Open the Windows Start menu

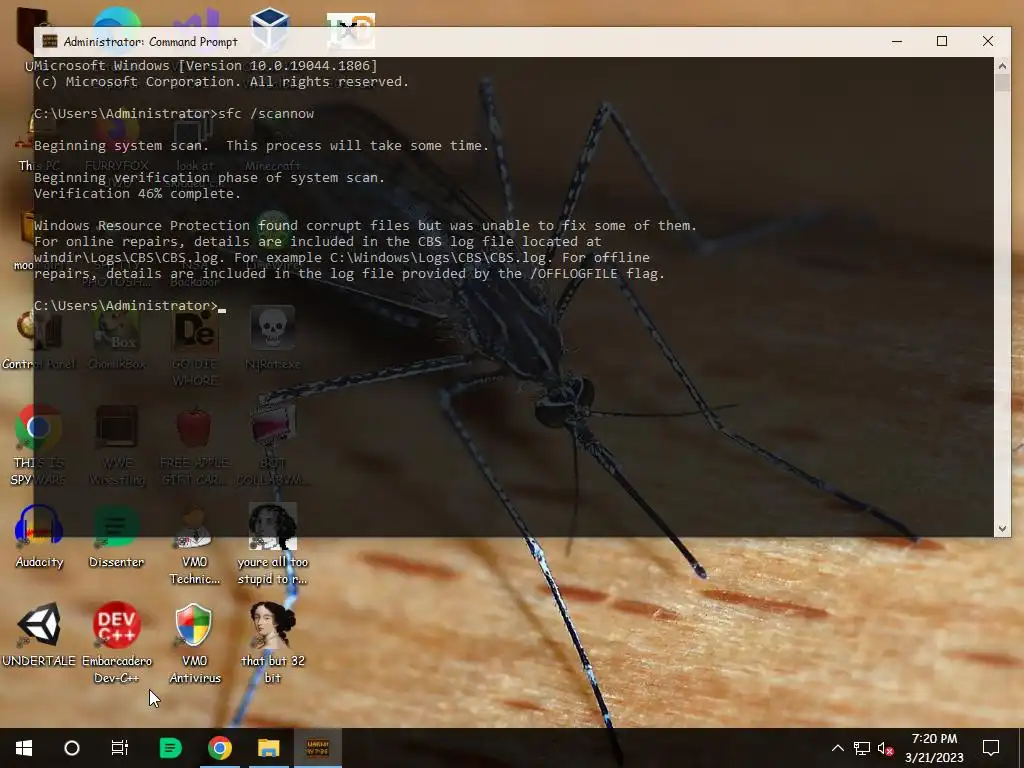click(24, 748)
